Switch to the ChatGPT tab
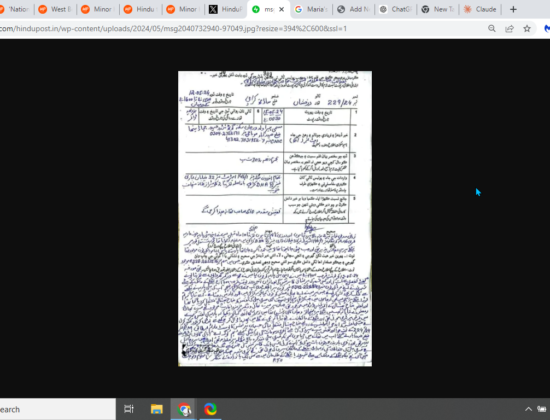 [396, 9]
